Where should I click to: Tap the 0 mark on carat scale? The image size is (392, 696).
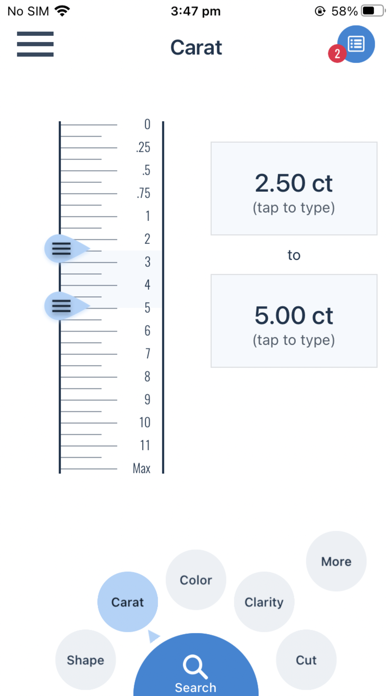point(147,124)
